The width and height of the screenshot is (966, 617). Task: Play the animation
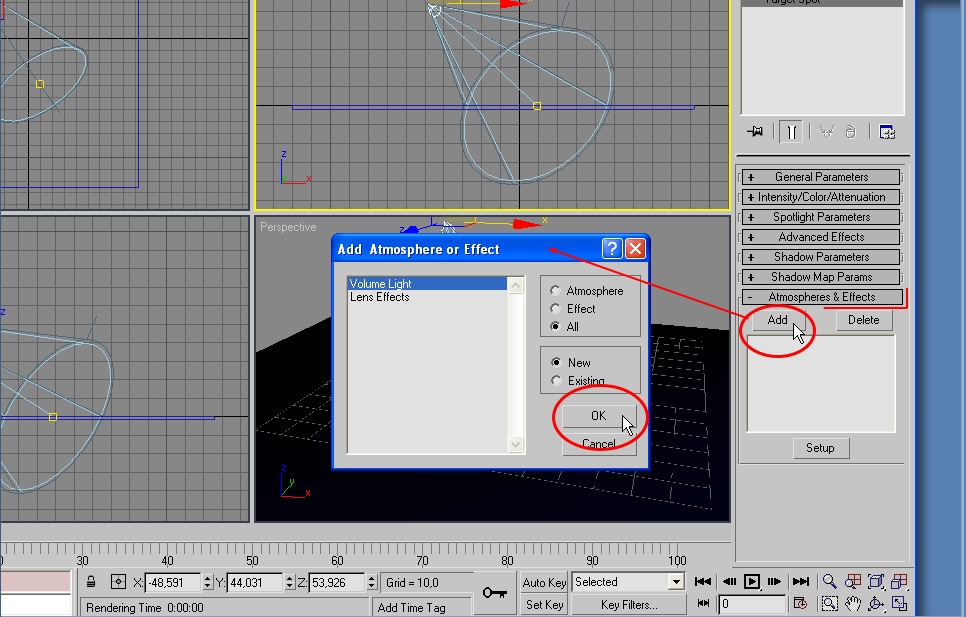tap(752, 581)
